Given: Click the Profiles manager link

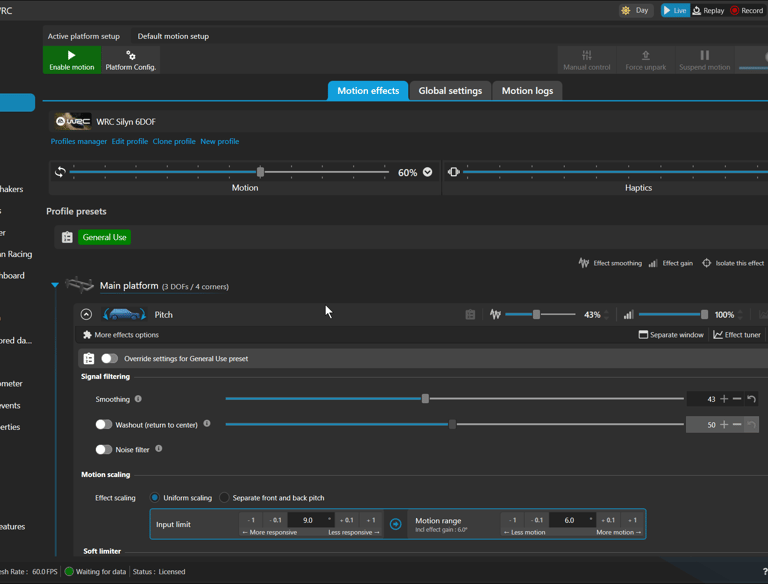Looking at the screenshot, I should click(x=79, y=141).
